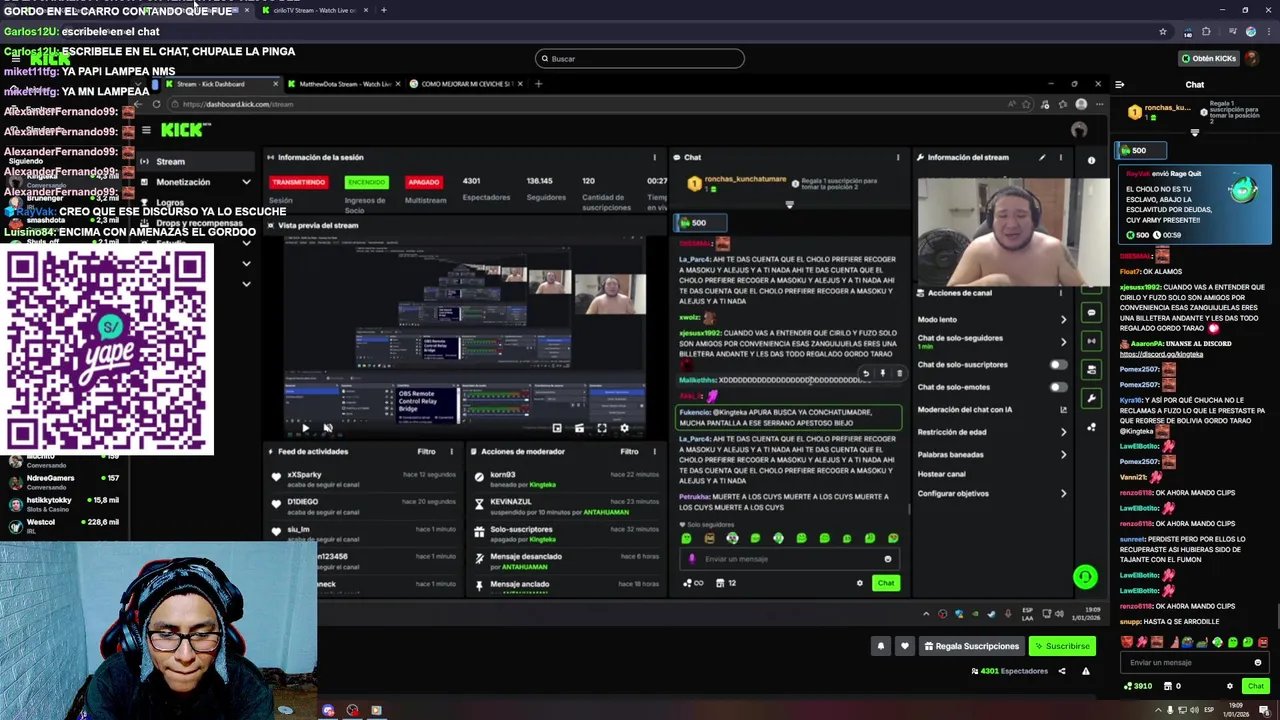The image size is (1280, 720).
Task: Click reply icon on hovered chat message
Action: 866,373
